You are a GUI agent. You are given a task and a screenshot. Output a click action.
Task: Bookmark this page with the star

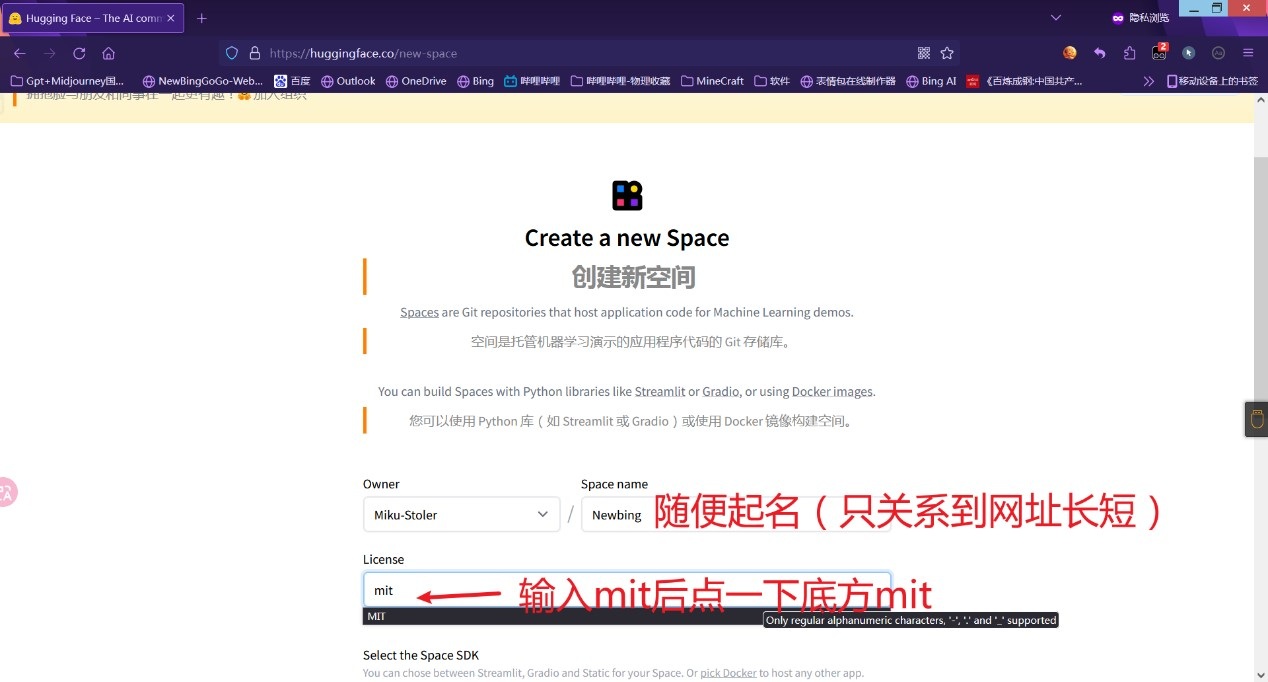[x=947, y=53]
